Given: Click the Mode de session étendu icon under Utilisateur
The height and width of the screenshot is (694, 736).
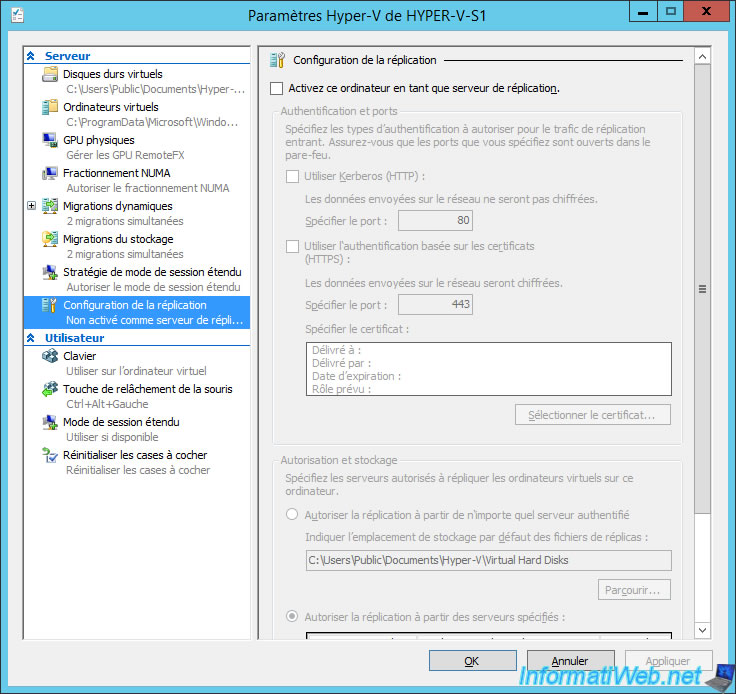Looking at the screenshot, I should [50, 422].
